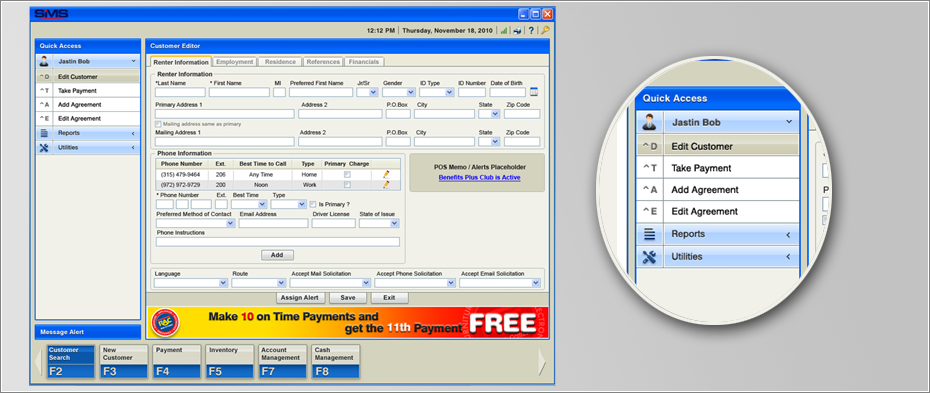This screenshot has height=393, width=930.
Task: Open the 'Benefits Plus Club is Active' link
Action: tap(479, 178)
